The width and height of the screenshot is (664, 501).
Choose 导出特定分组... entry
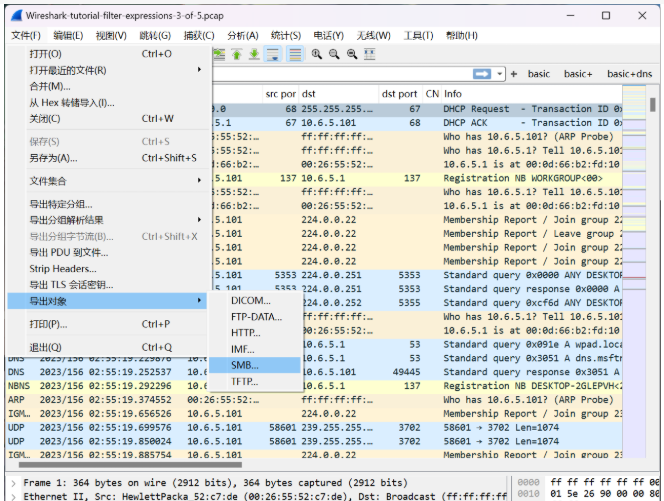point(109,204)
